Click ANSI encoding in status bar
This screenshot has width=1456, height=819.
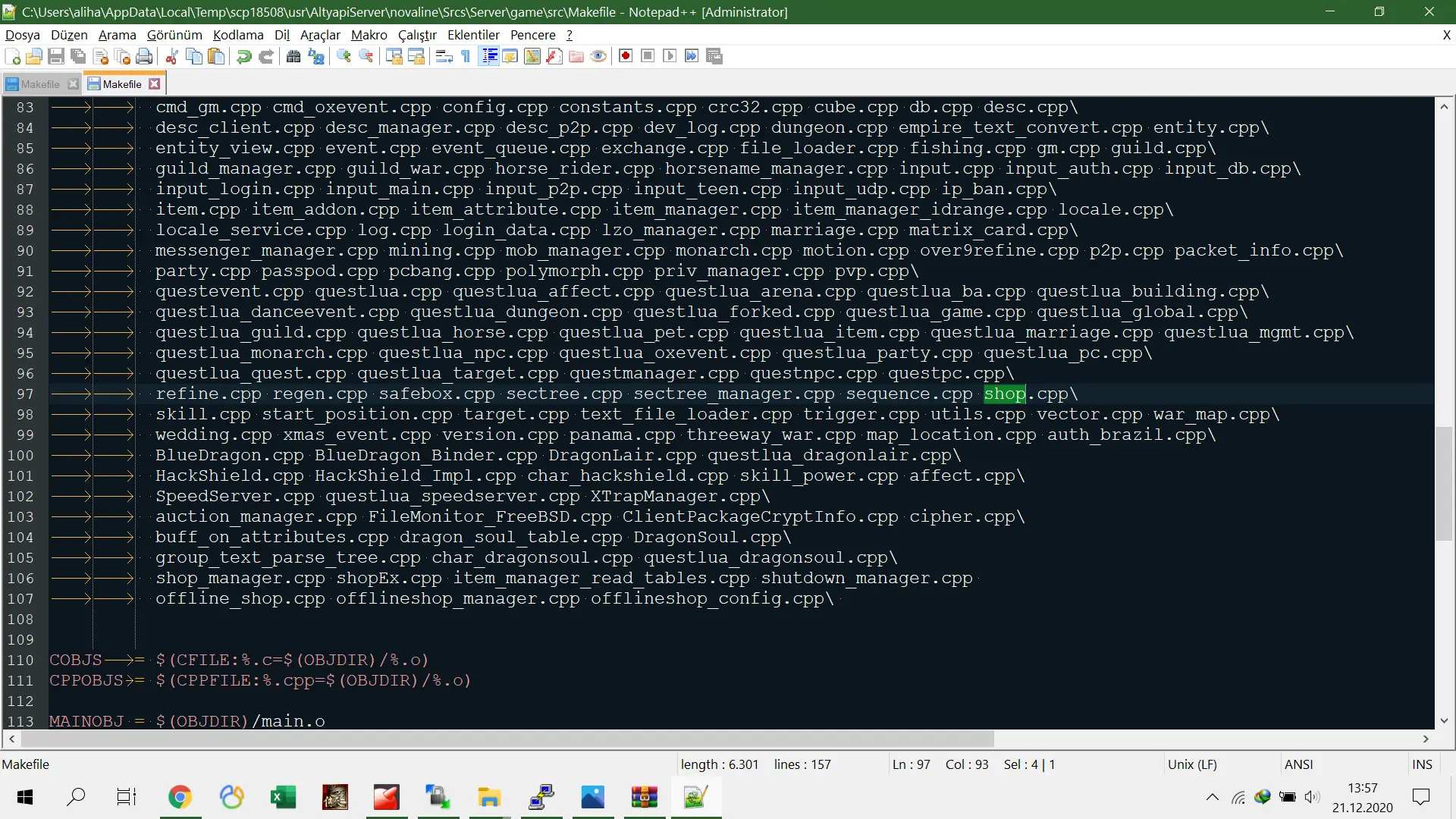click(x=1298, y=764)
